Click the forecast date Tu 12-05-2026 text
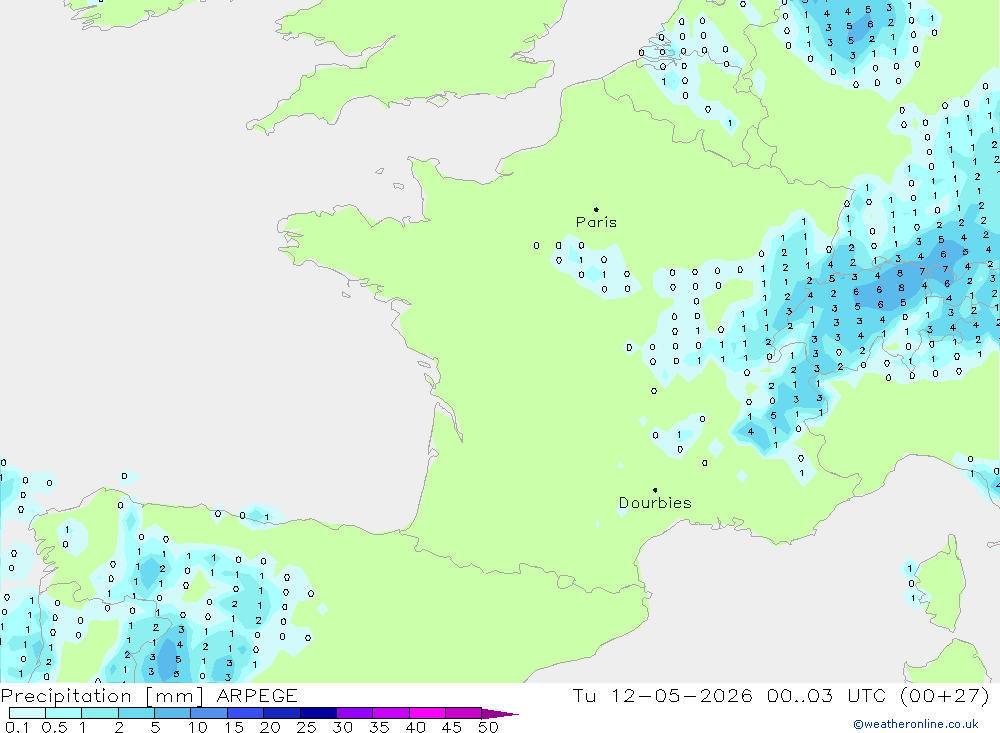The width and height of the screenshot is (1000, 733). (x=663, y=695)
